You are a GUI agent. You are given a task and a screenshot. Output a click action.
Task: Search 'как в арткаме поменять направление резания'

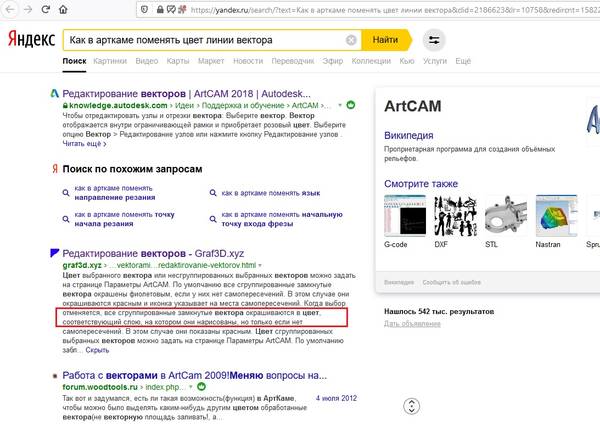(115, 193)
